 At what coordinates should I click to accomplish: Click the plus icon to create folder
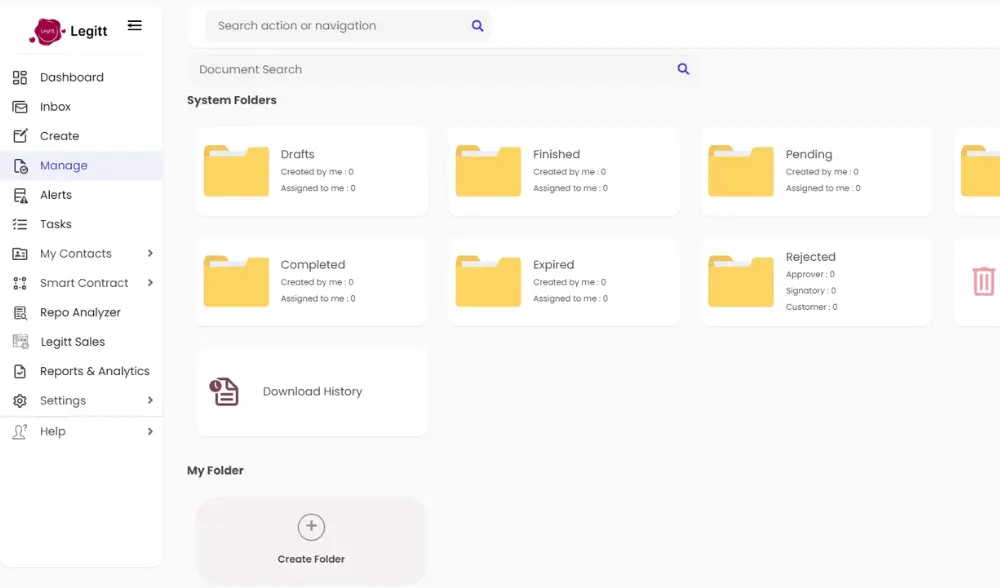click(311, 527)
